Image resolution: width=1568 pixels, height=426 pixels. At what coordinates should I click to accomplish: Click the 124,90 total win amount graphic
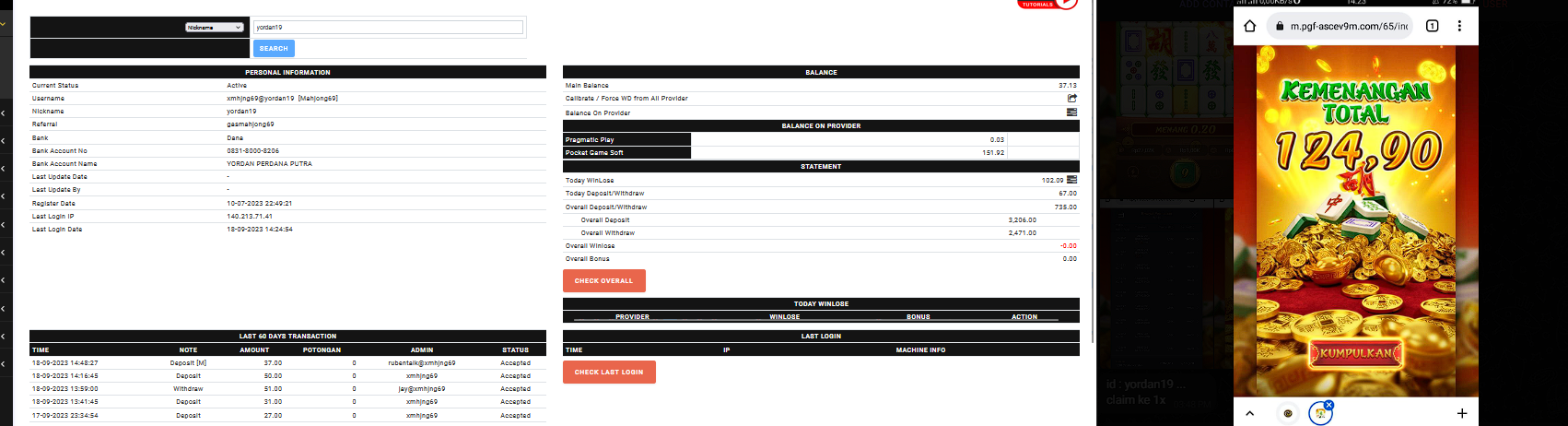coord(1357,150)
